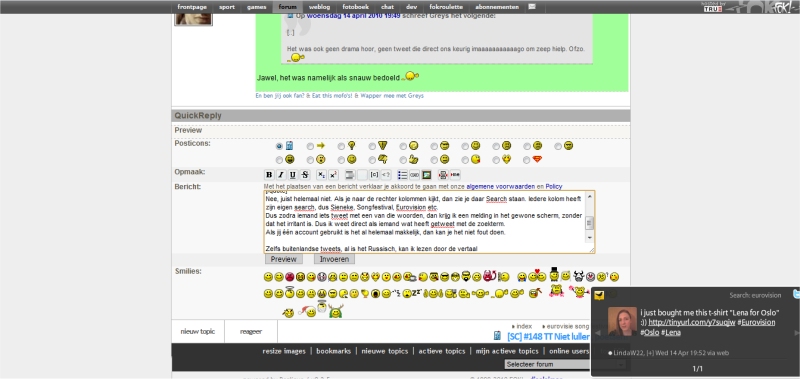Click the Invoeren button
800x379 pixels.
334,259
